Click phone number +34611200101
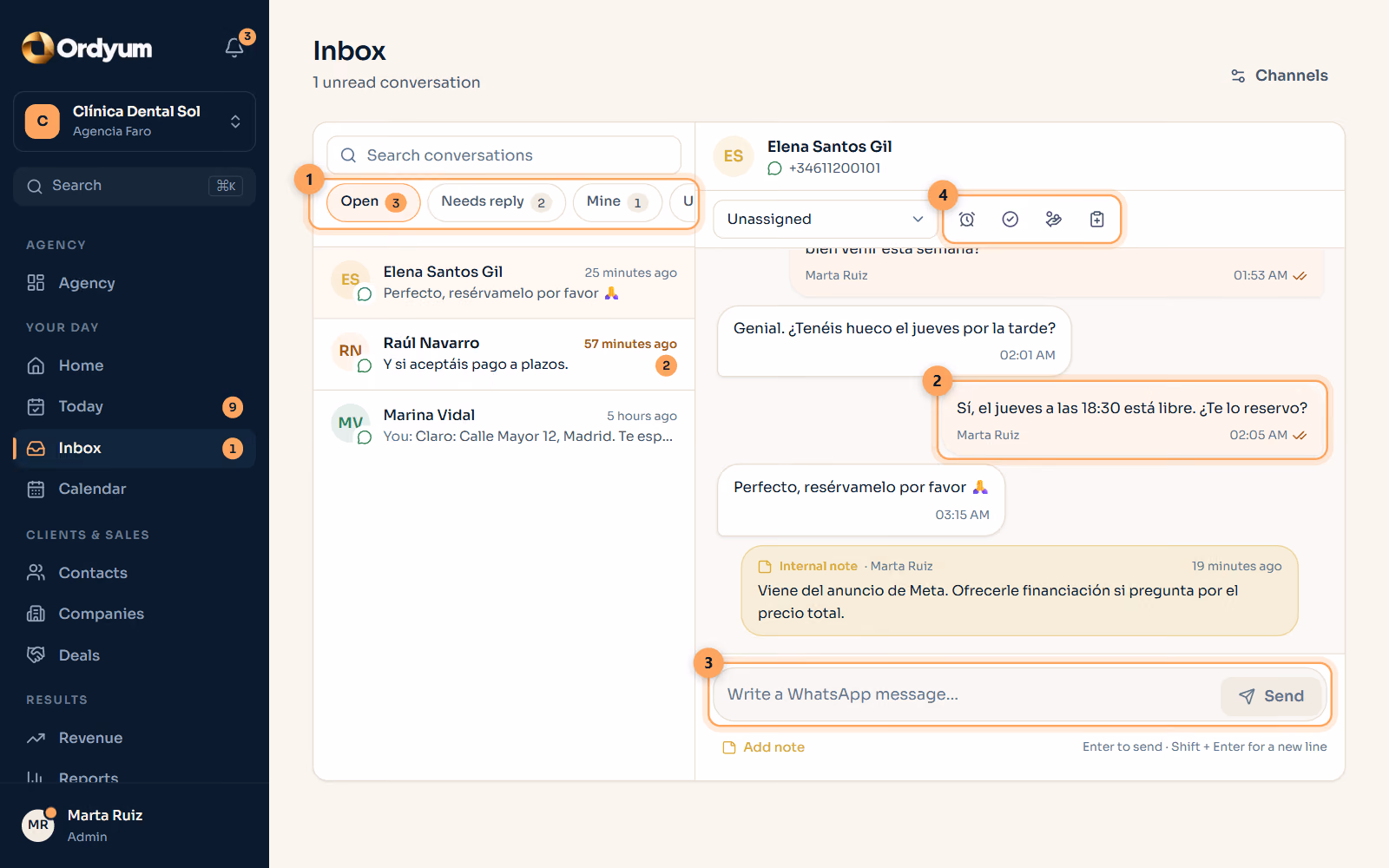Image resolution: width=1389 pixels, height=868 pixels. [x=834, y=168]
